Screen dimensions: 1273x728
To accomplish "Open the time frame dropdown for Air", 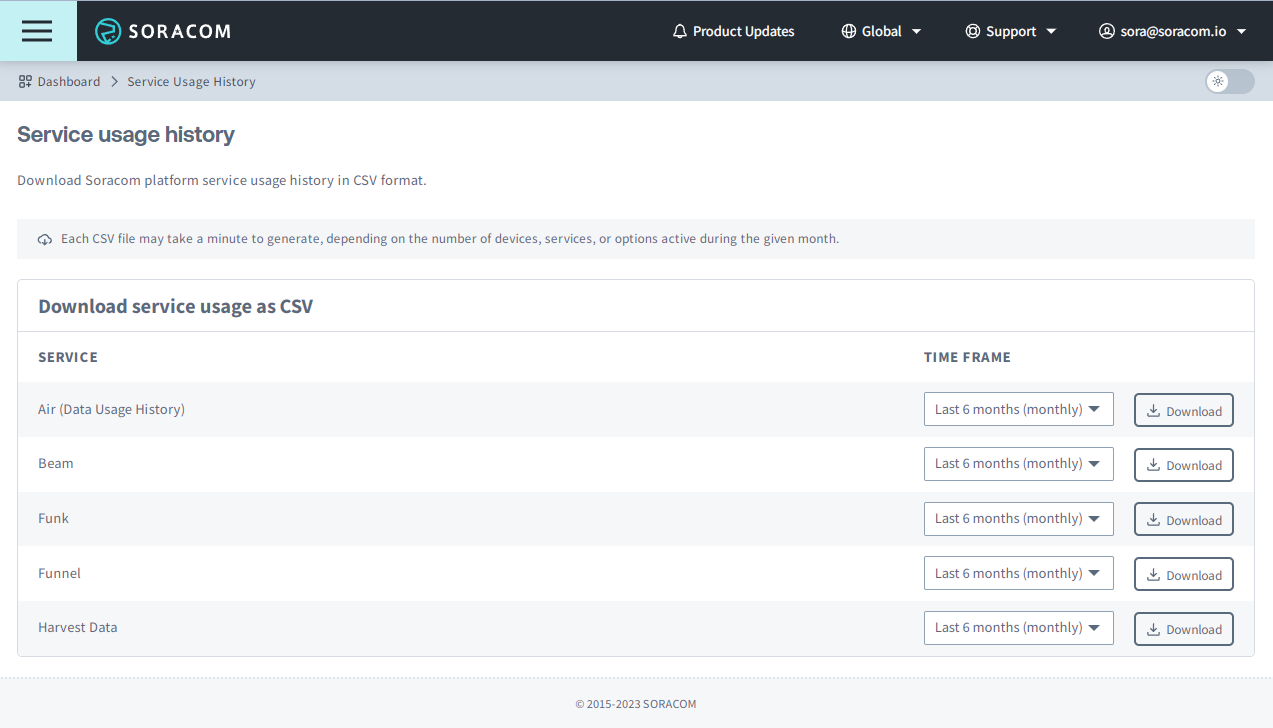I will 1018,408.
